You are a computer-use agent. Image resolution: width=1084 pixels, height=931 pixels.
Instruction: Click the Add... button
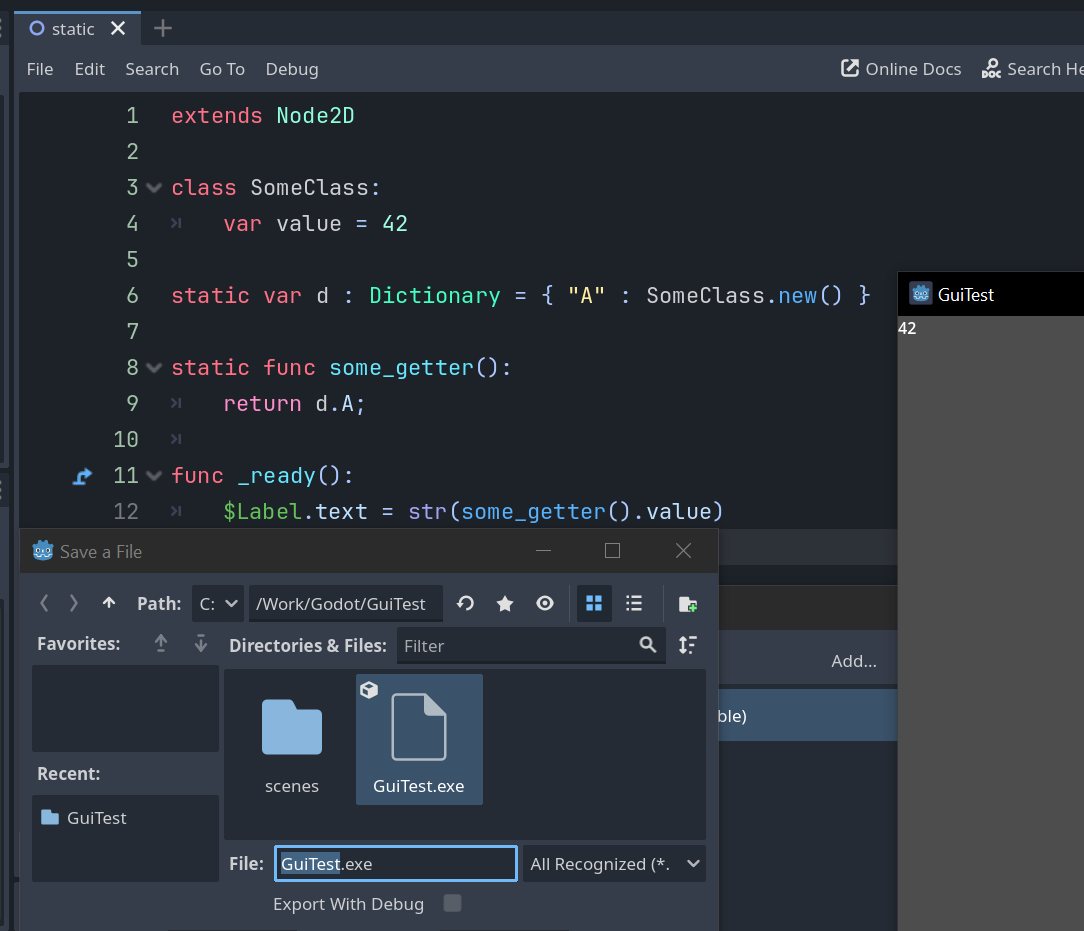tap(853, 661)
